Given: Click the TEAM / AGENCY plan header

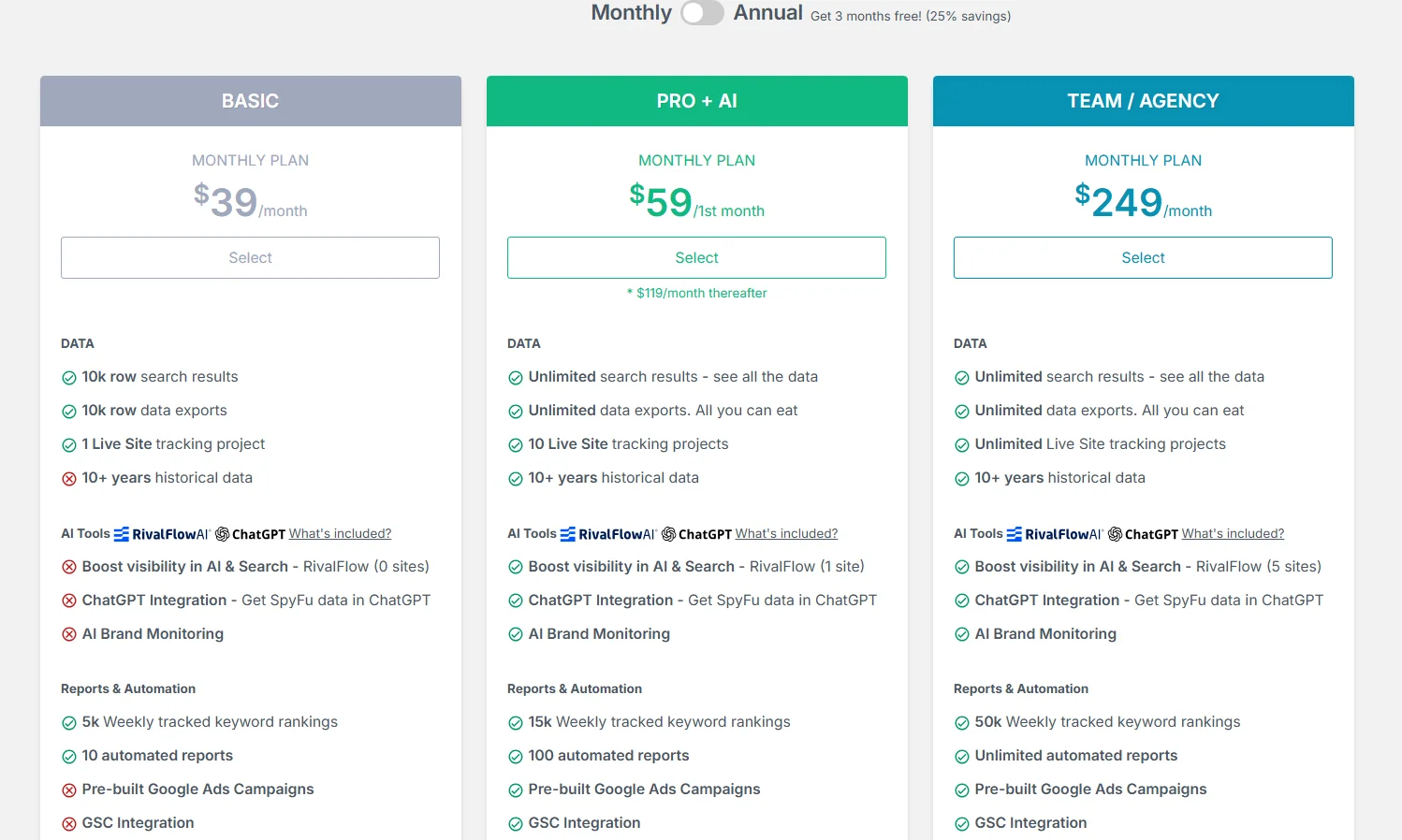Looking at the screenshot, I should (x=1144, y=101).
